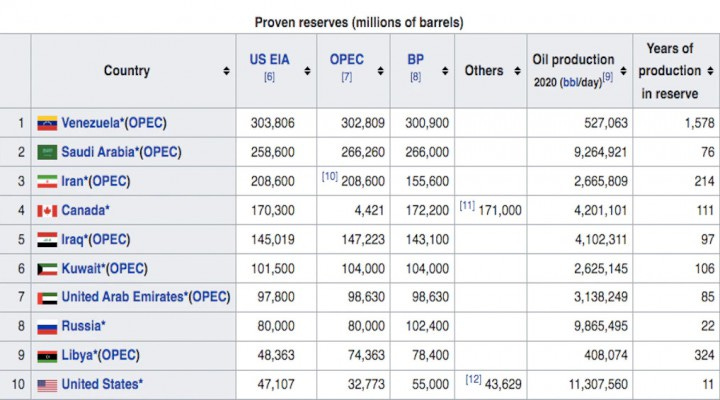The height and width of the screenshot is (400, 720).
Task: Open citation [10] in Iran row
Action: coord(330,176)
